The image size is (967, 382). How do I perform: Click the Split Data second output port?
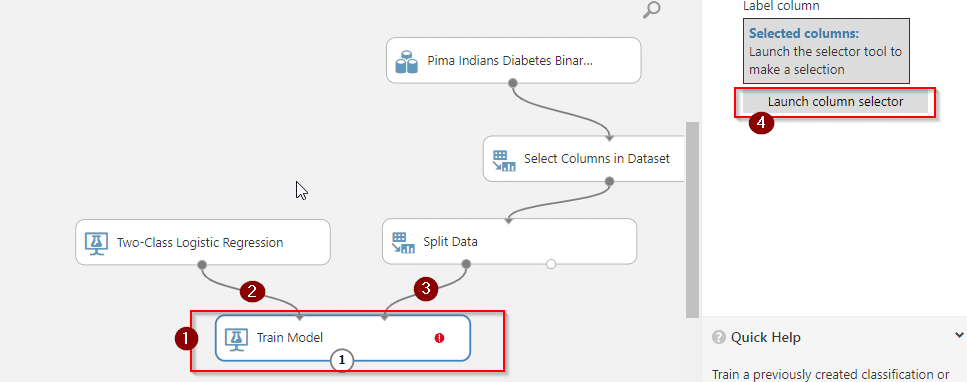pyautogui.click(x=551, y=264)
